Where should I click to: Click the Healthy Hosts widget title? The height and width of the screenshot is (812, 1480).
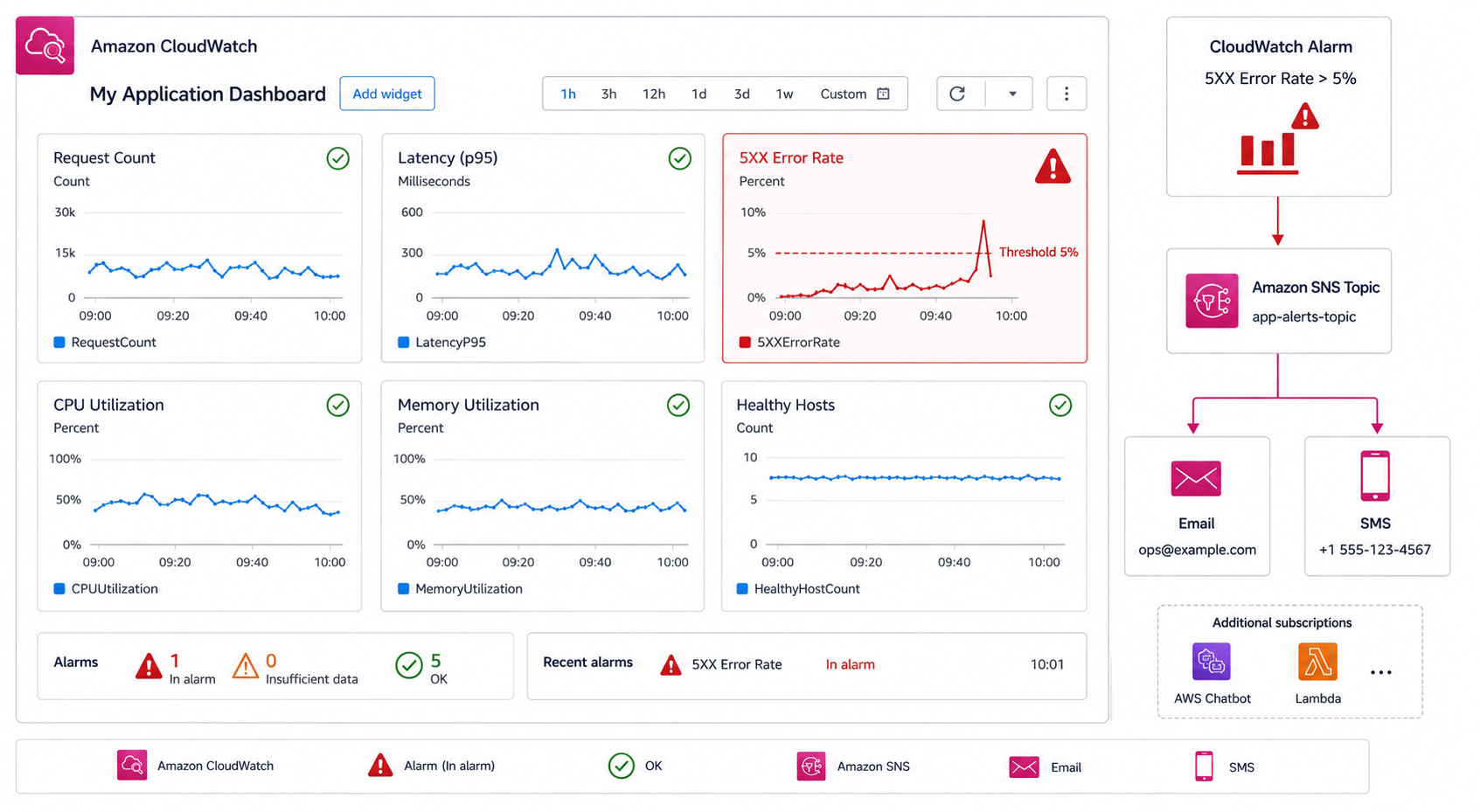point(785,405)
